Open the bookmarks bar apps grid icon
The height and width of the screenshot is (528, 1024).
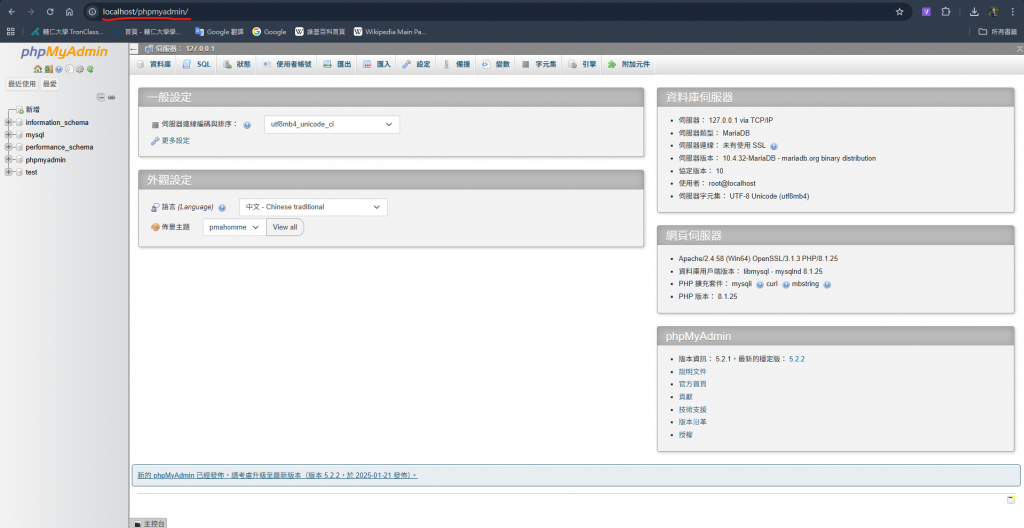pyautogui.click(x=10, y=31)
